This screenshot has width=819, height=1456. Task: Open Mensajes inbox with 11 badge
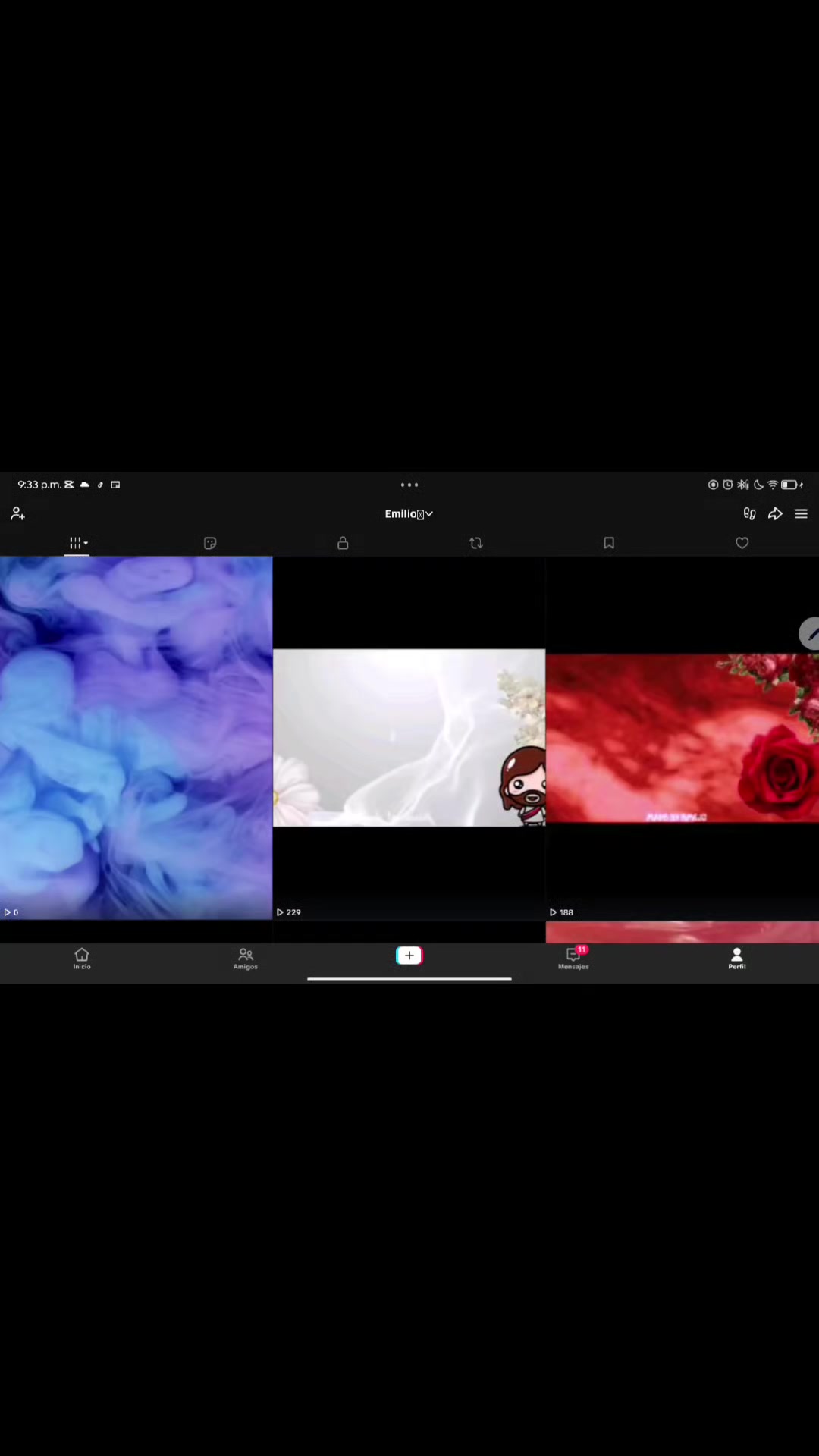[x=574, y=959]
